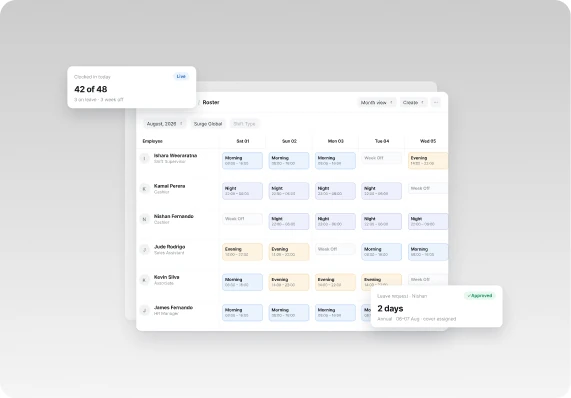571x398 pixels.
Task: Select Kevin's Mon 03 Evening shift
Action: click(x=335, y=282)
